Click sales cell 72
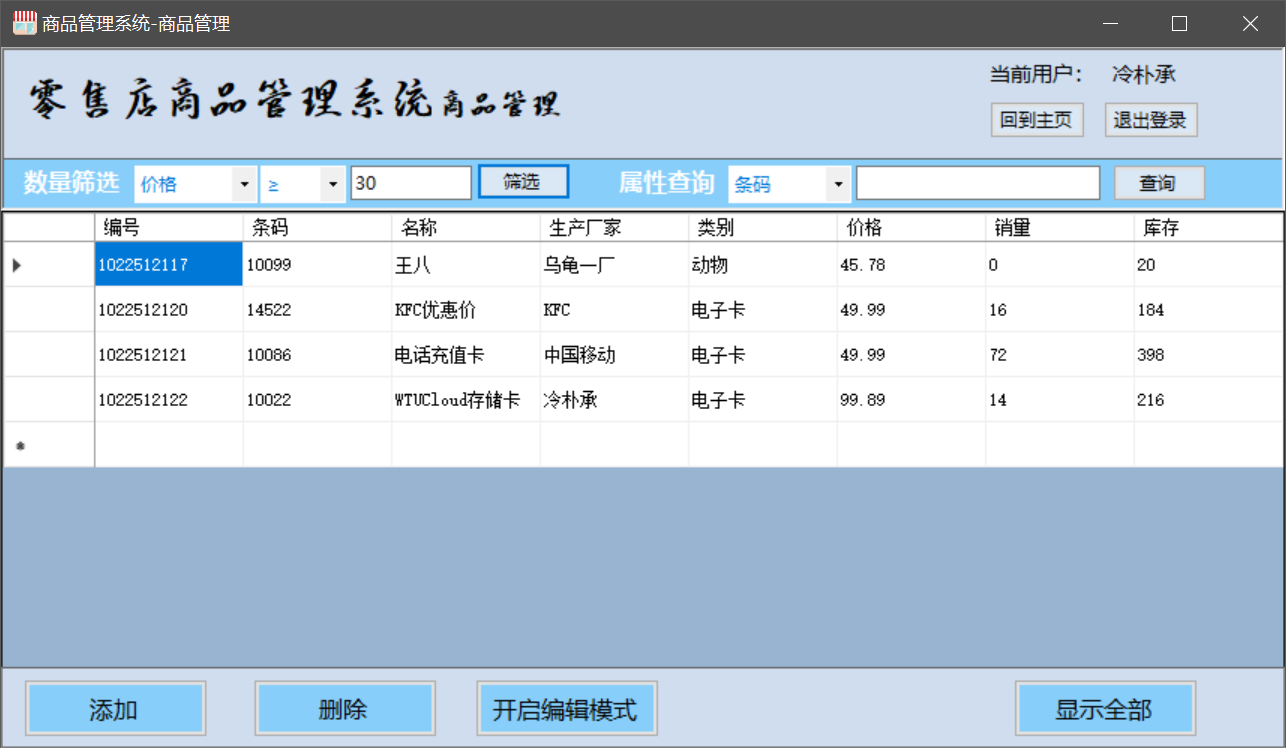The height and width of the screenshot is (748, 1286). (x=1060, y=355)
